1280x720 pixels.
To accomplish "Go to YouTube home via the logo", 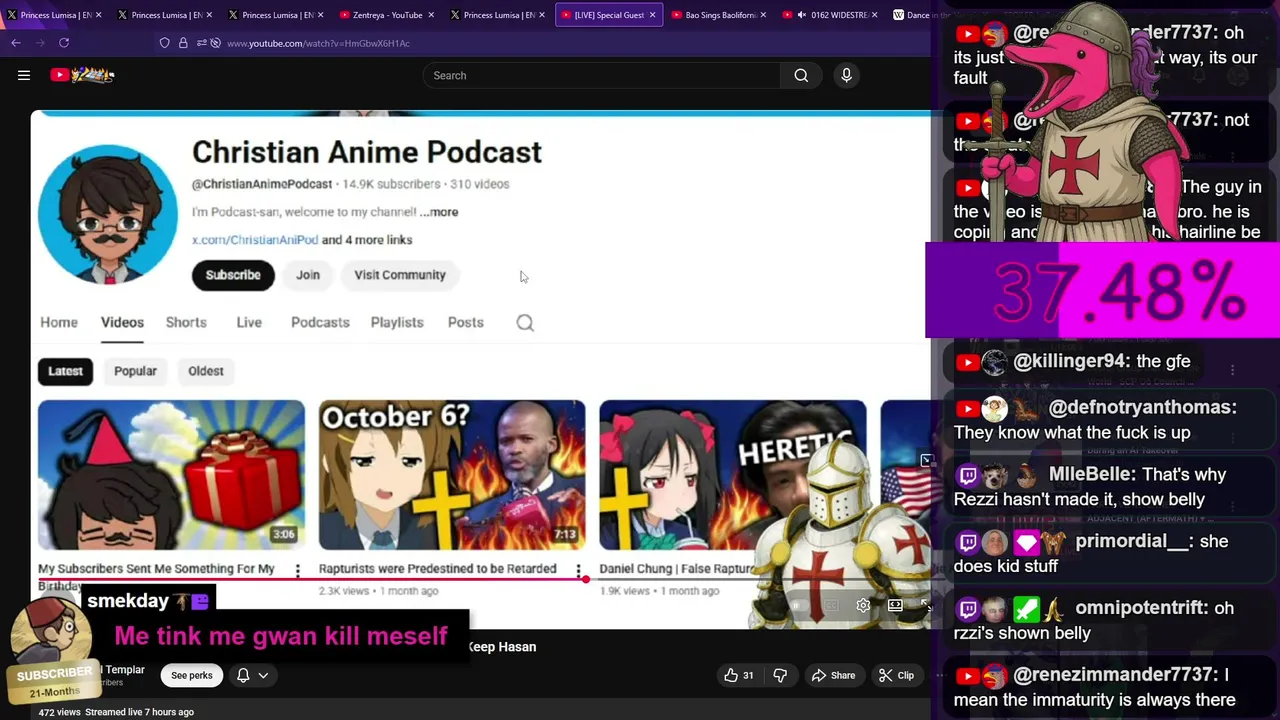I will (83, 75).
